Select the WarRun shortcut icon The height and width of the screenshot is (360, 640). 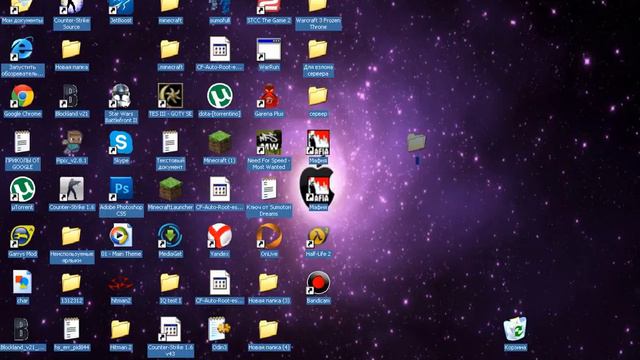click(269, 49)
